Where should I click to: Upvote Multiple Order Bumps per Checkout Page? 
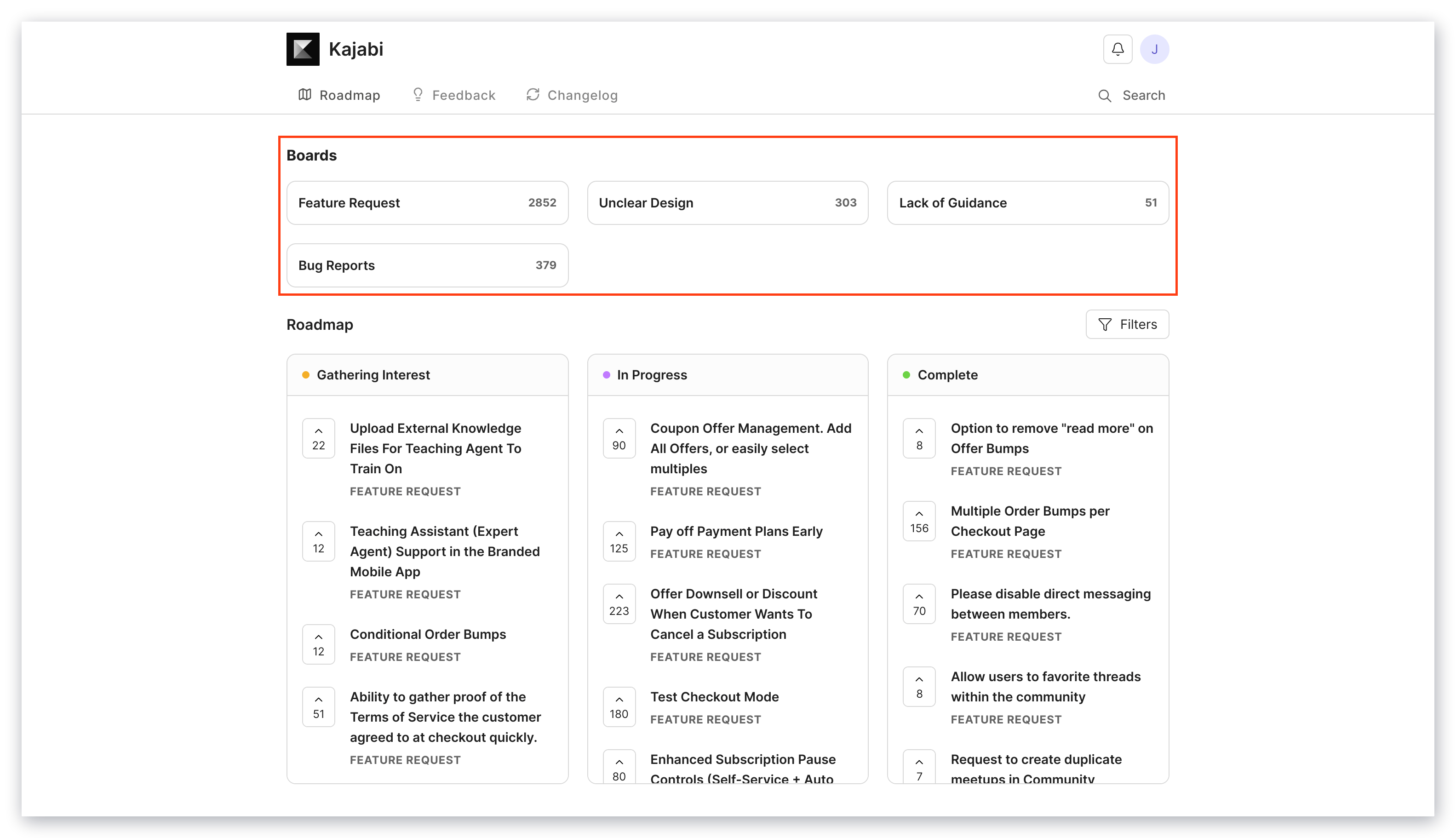[919, 521]
